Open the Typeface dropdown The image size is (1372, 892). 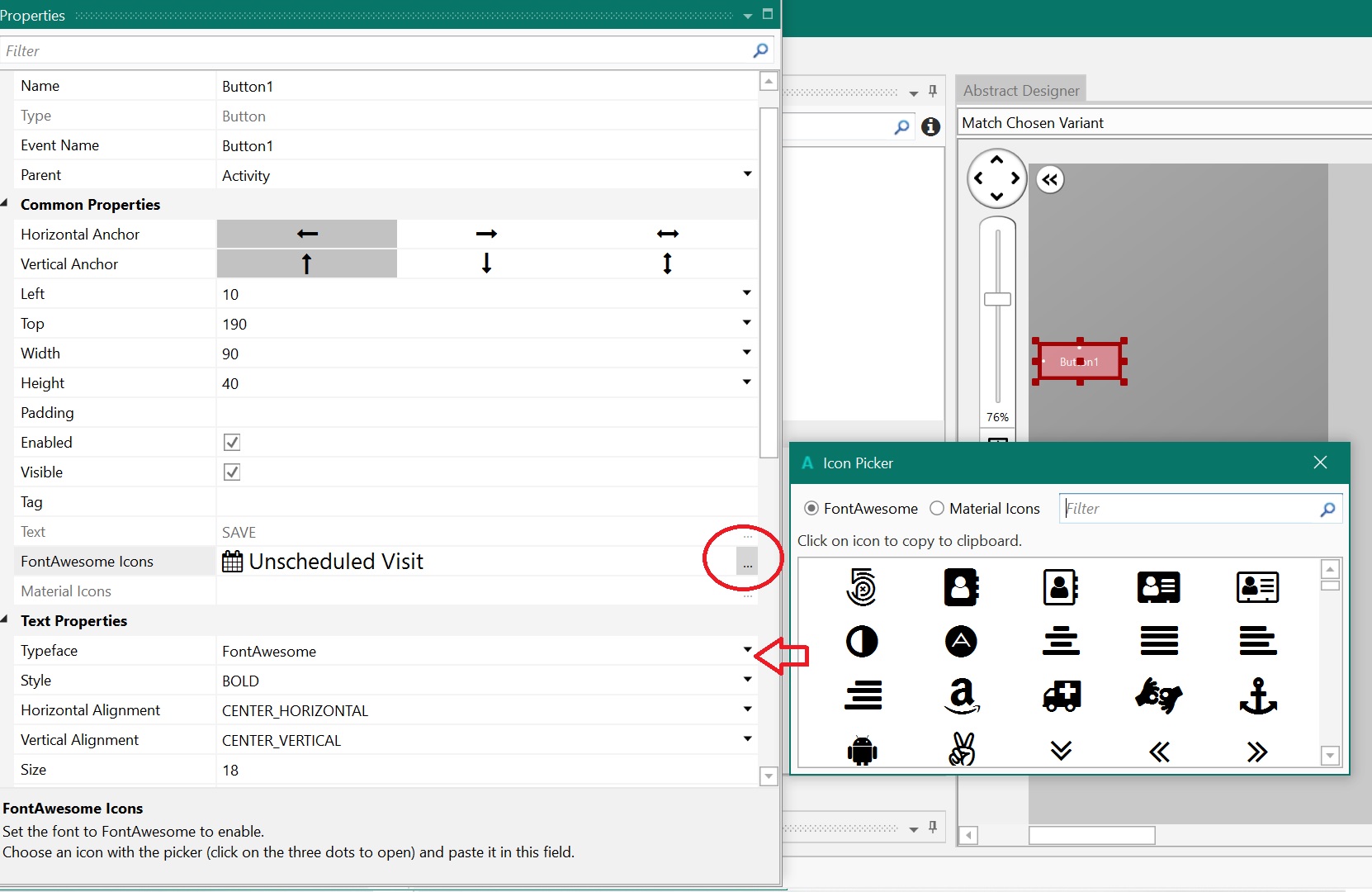coord(747,650)
